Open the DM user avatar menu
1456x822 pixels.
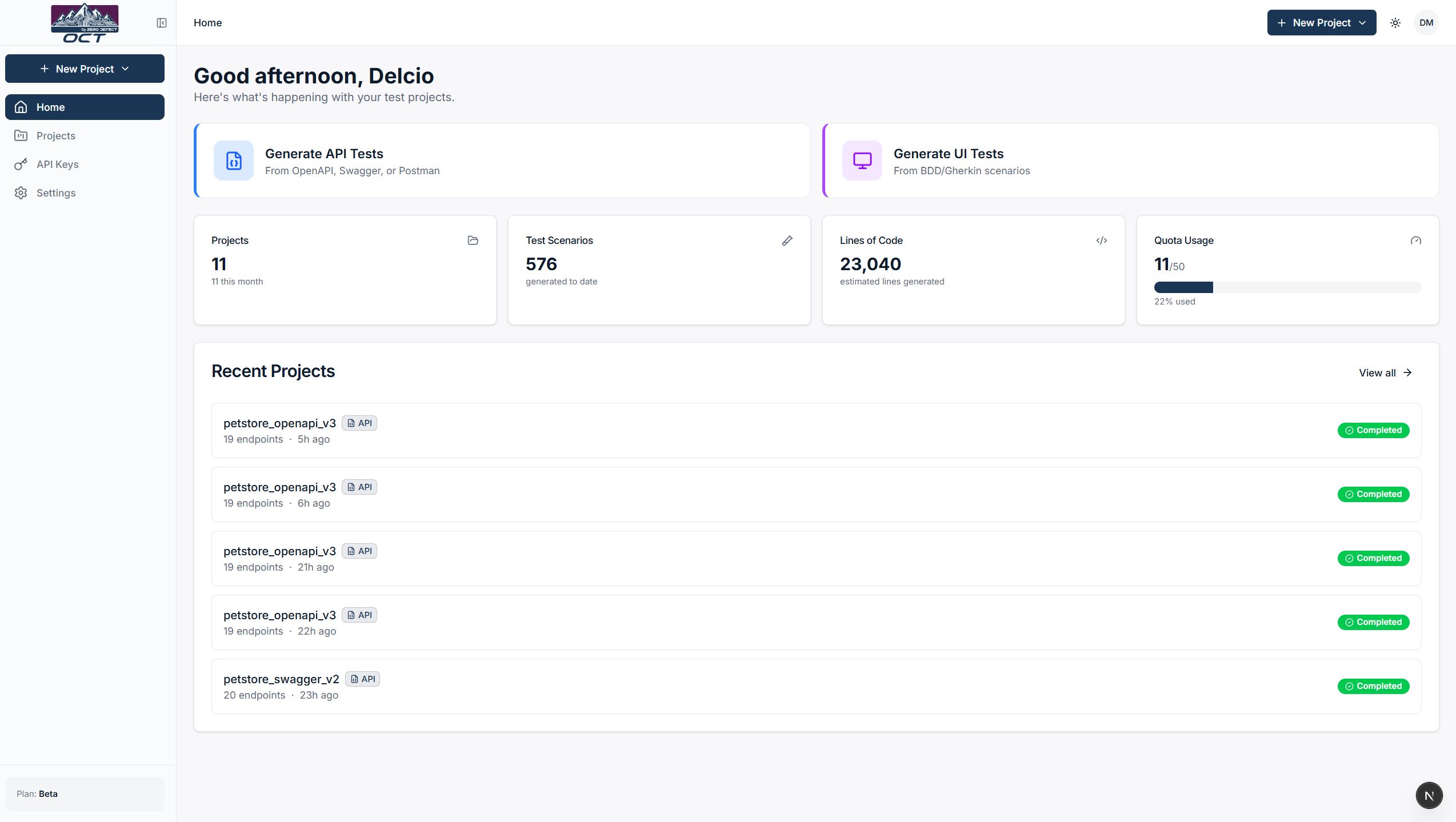click(1426, 23)
